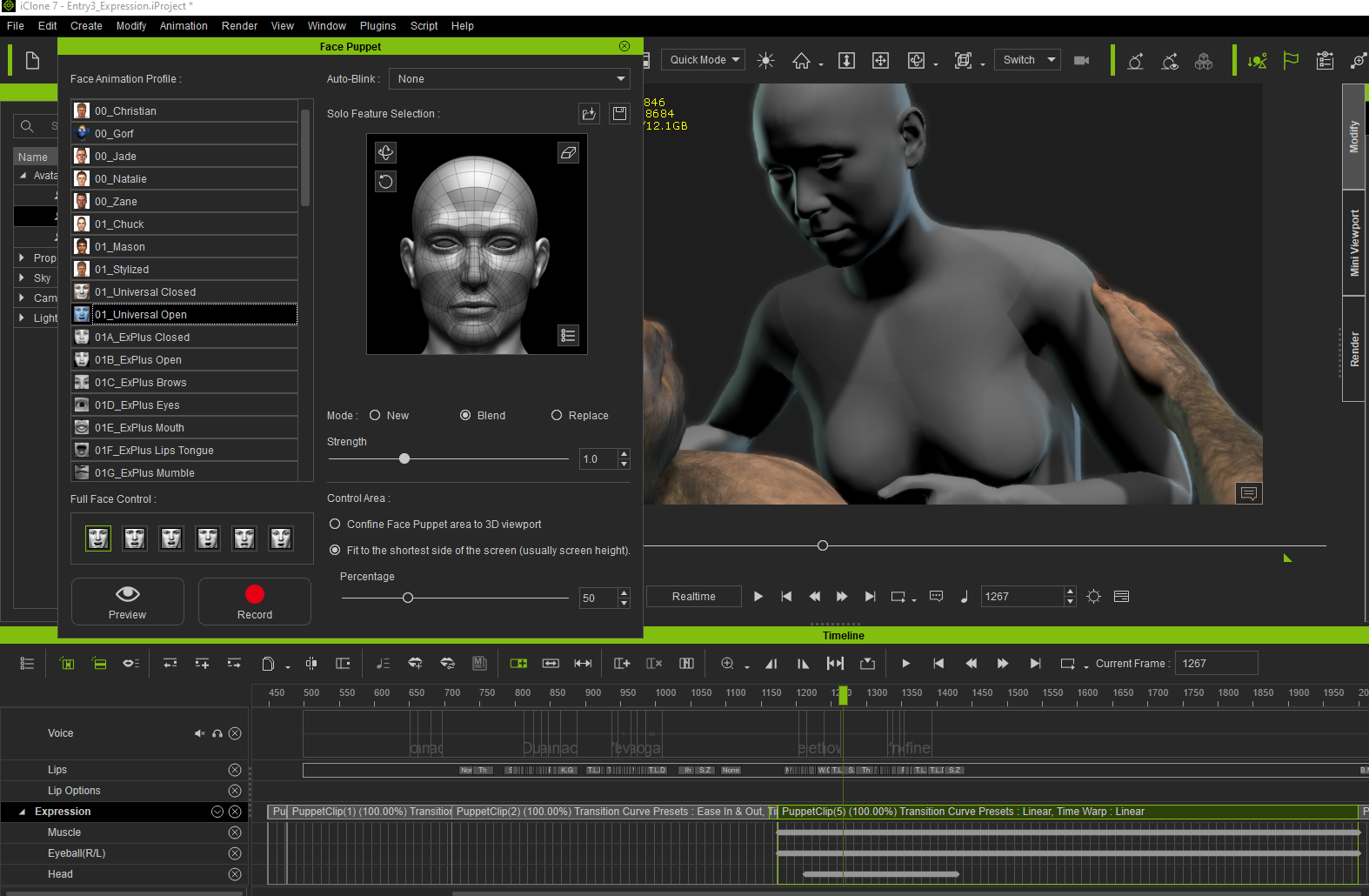Screen dimensions: 1369x896
Task: Close the Muscle track
Action: pyautogui.click(x=235, y=832)
